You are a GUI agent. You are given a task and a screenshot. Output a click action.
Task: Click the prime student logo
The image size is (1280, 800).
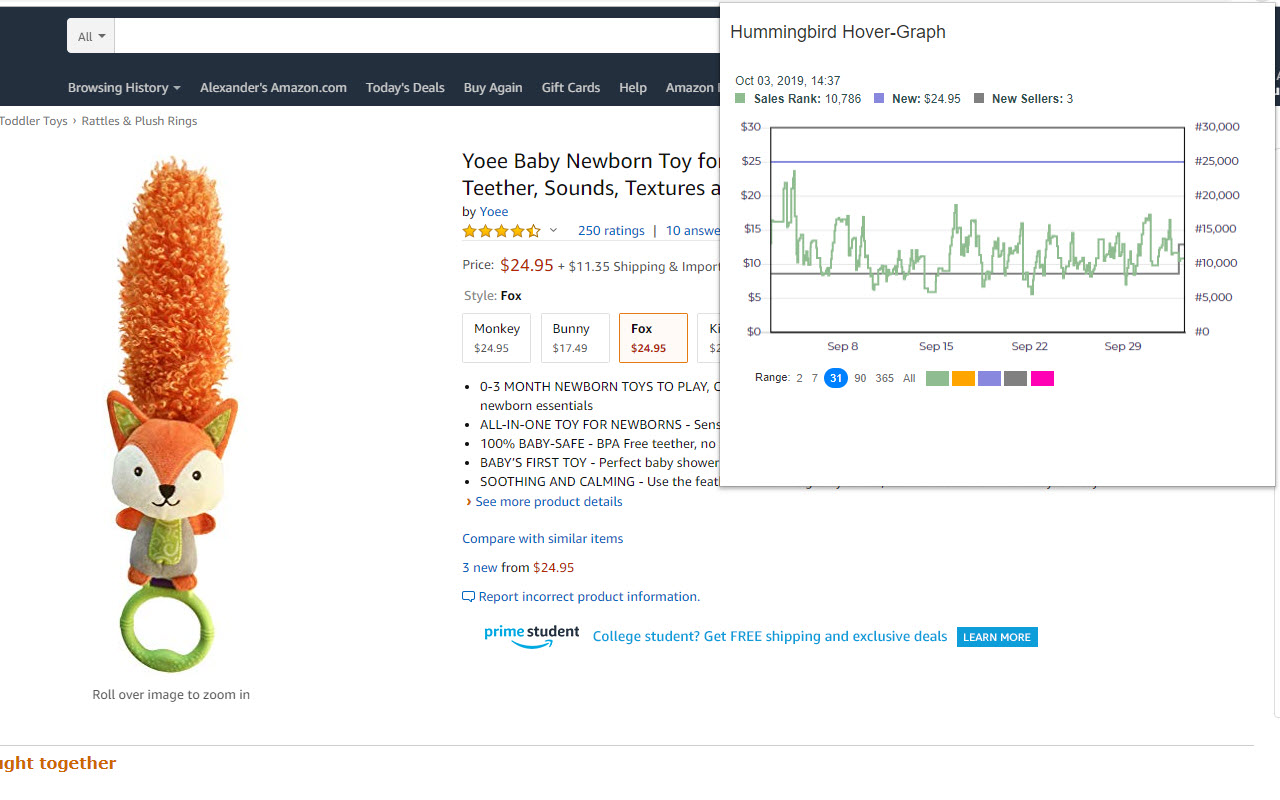[x=531, y=636]
